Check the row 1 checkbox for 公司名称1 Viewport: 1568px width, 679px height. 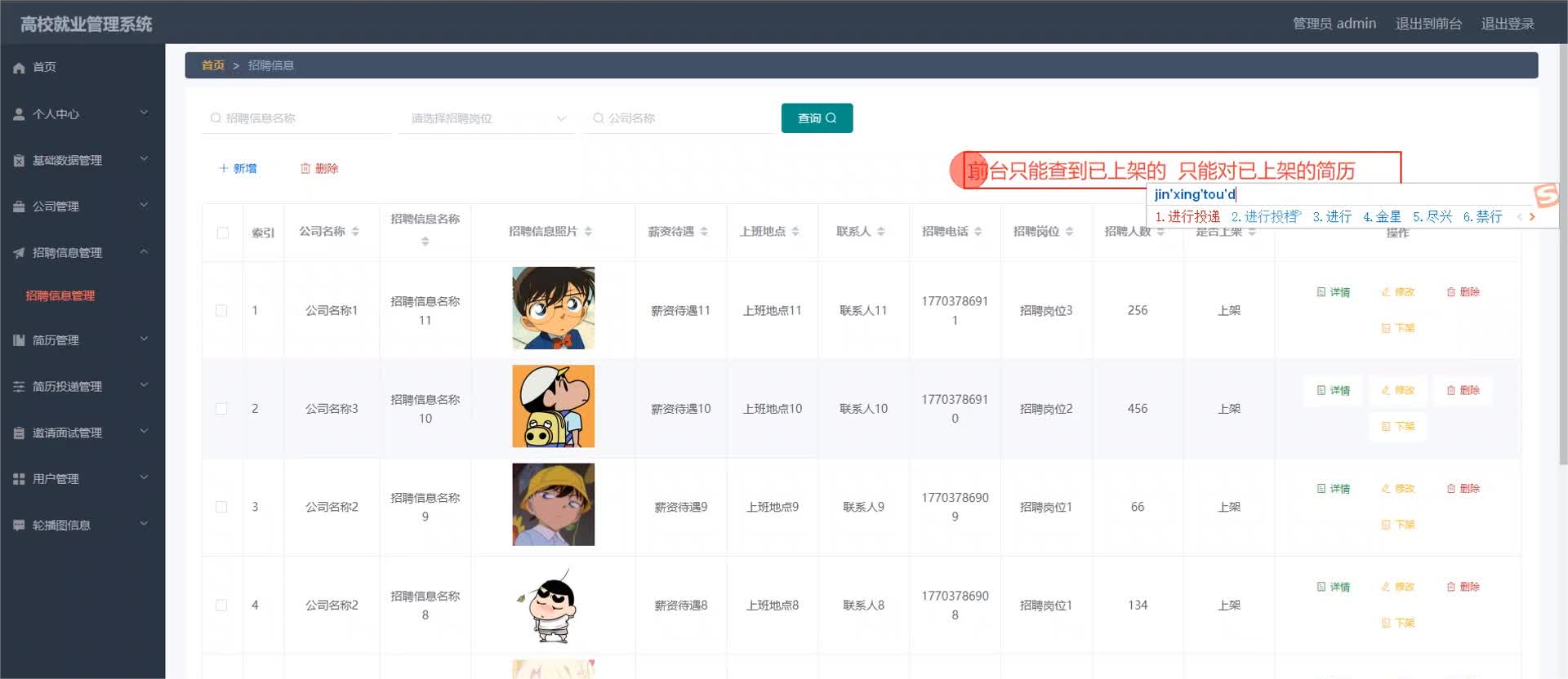tap(221, 311)
